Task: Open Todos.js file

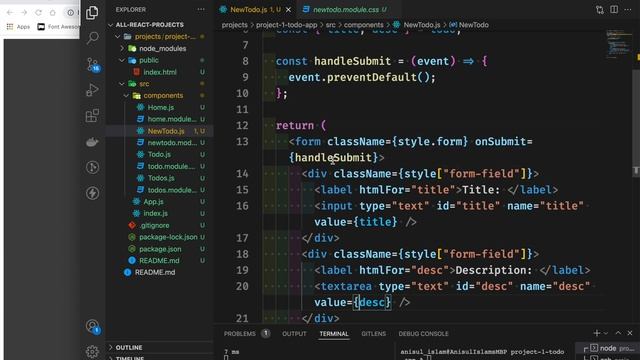Action: pyautogui.click(x=159, y=178)
